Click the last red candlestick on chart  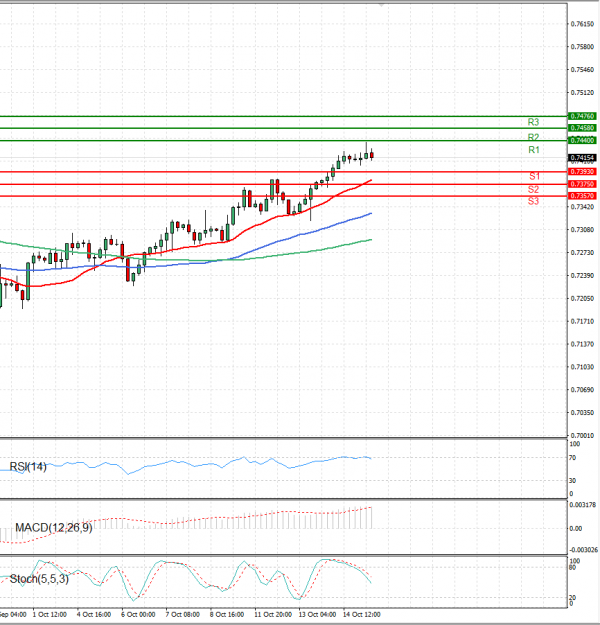pos(372,154)
